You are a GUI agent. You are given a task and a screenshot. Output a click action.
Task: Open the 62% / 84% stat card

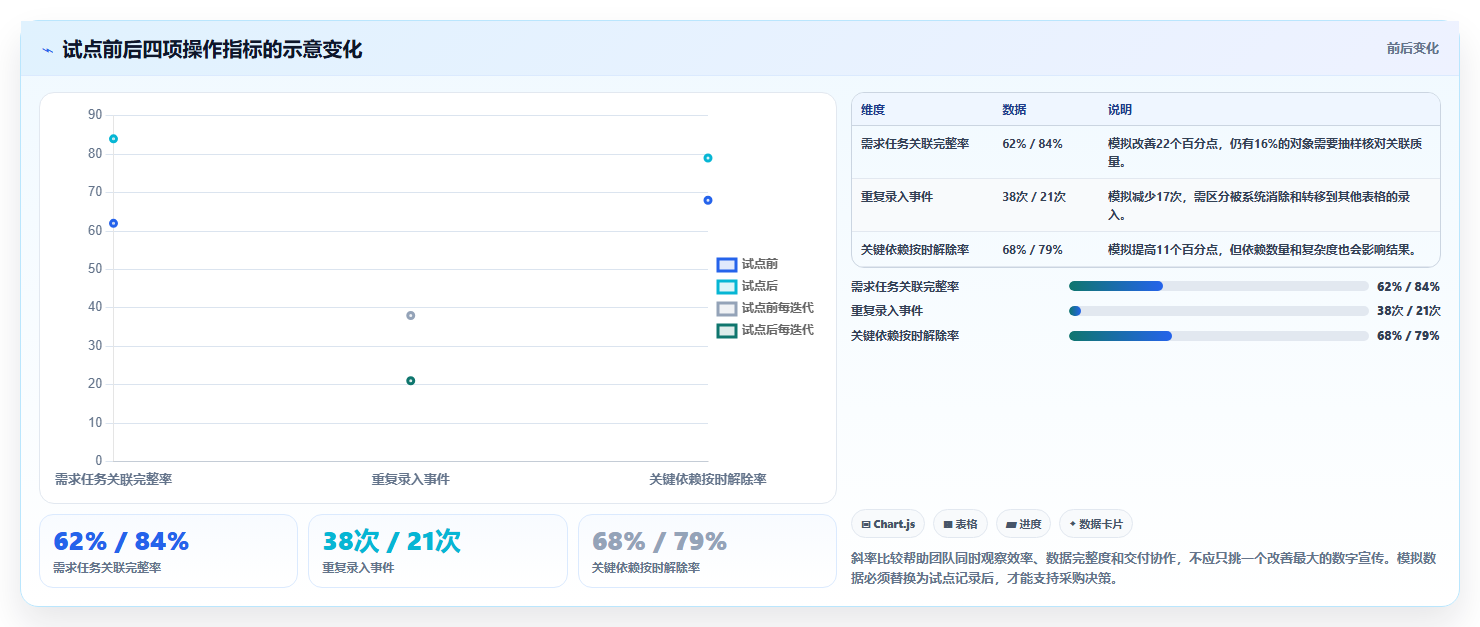[x=168, y=551]
